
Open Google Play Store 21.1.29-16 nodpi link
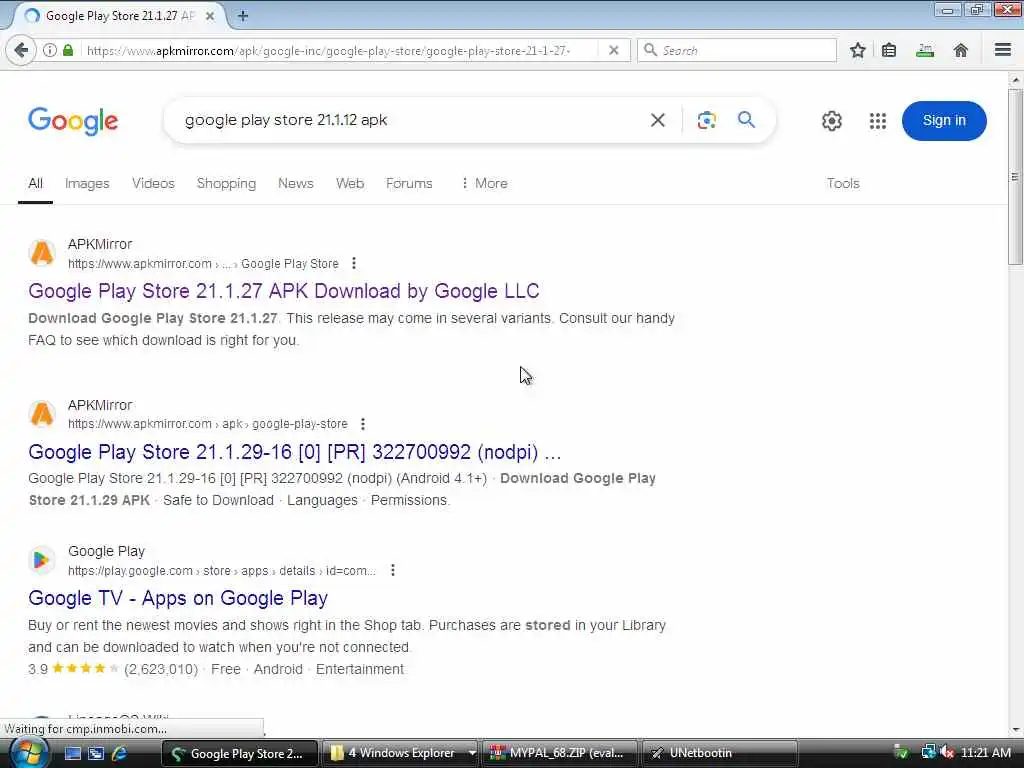tap(295, 452)
